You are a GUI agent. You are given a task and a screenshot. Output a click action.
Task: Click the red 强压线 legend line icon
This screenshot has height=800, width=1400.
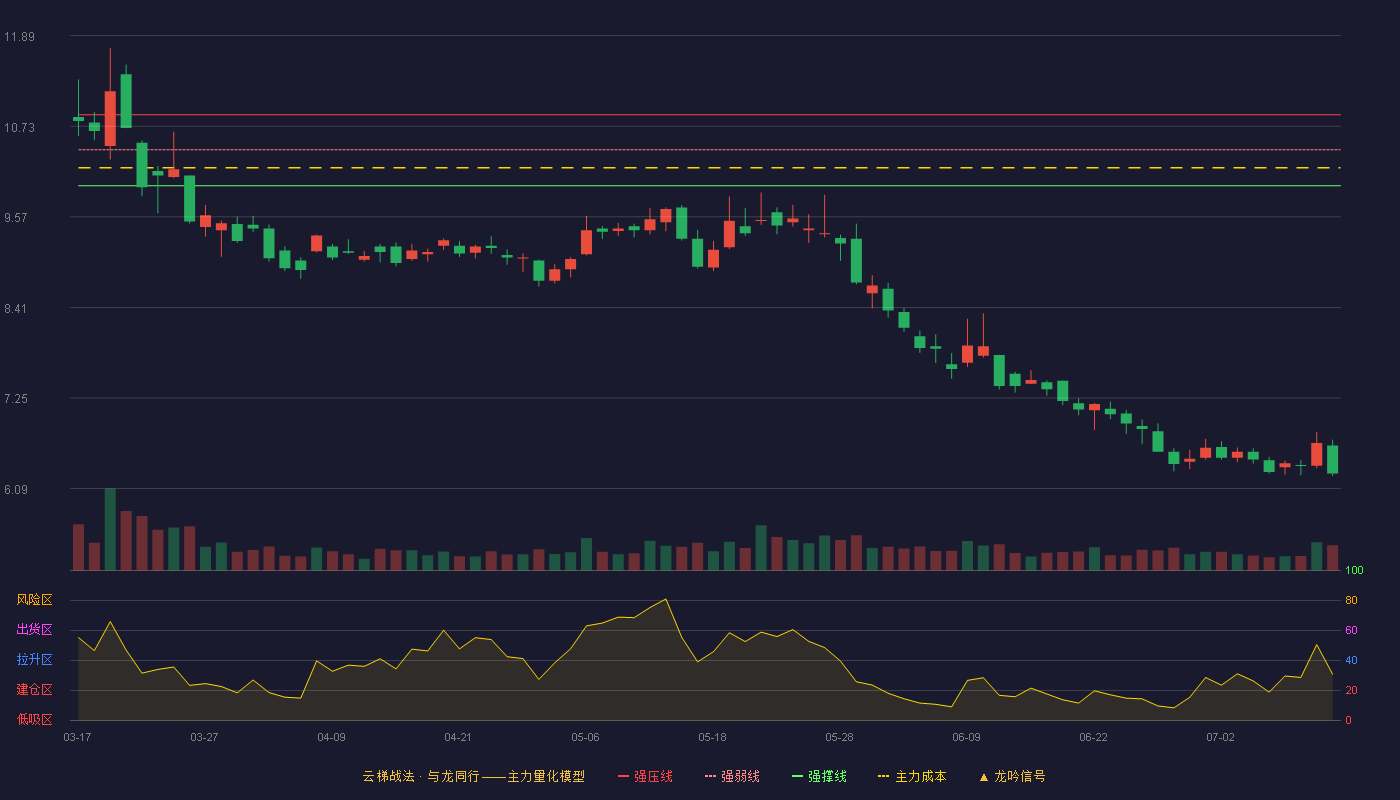(623, 776)
